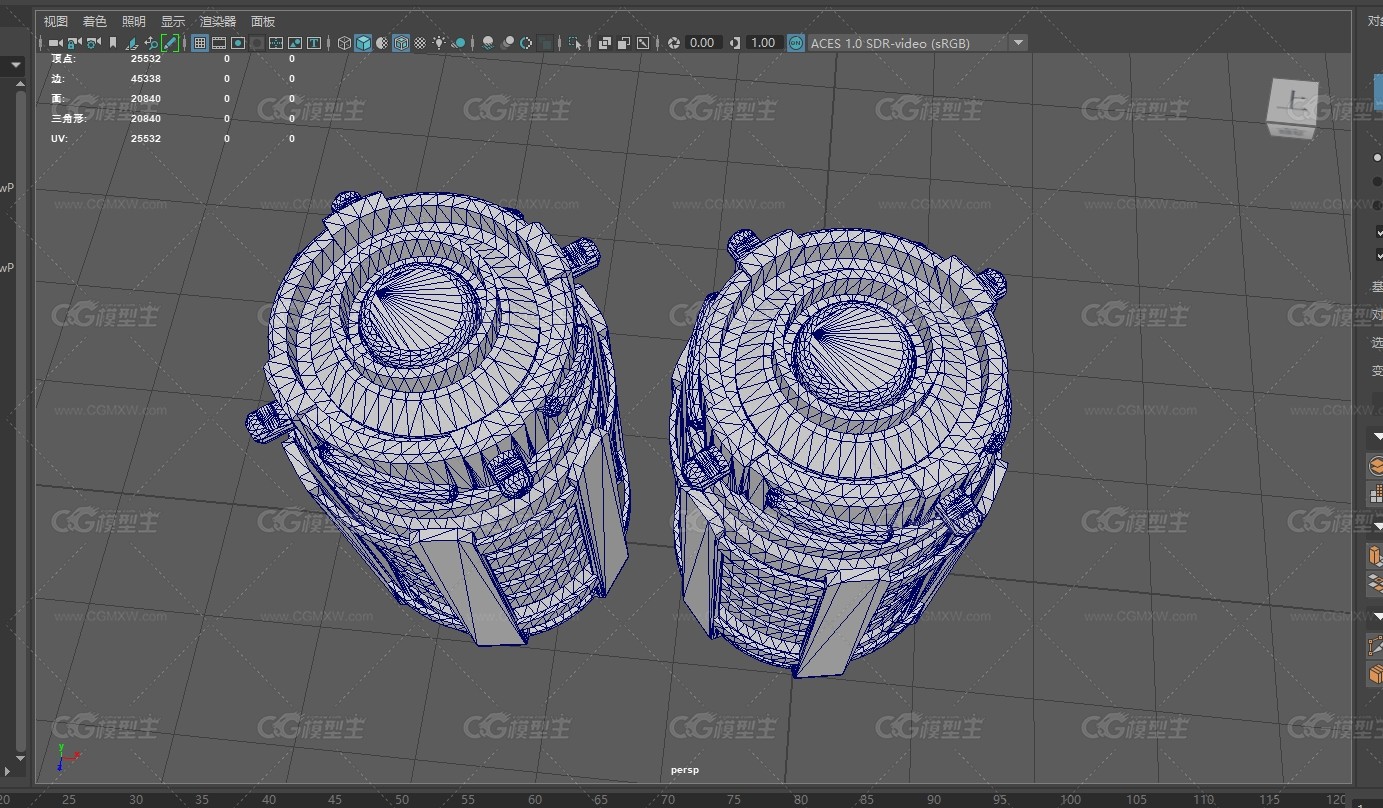Click the time slider at frame 100
1383x808 pixels.
tap(1069, 799)
